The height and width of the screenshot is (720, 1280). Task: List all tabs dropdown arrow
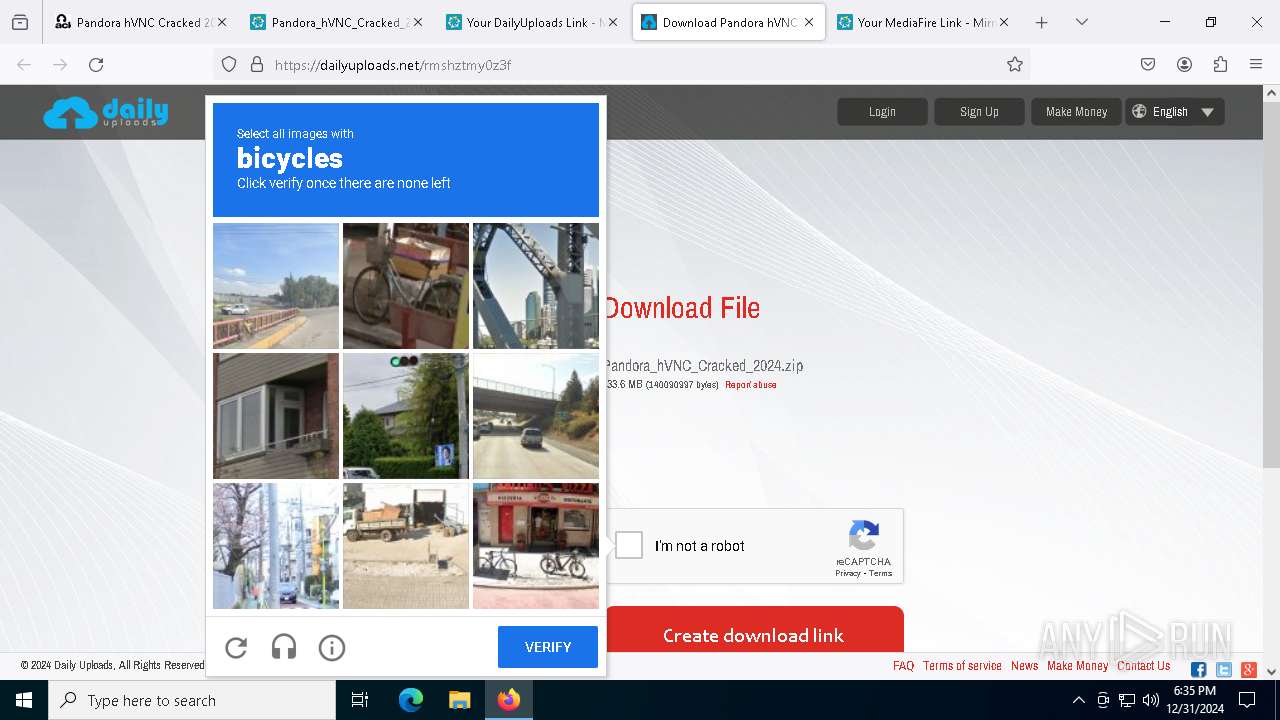coord(1081,22)
